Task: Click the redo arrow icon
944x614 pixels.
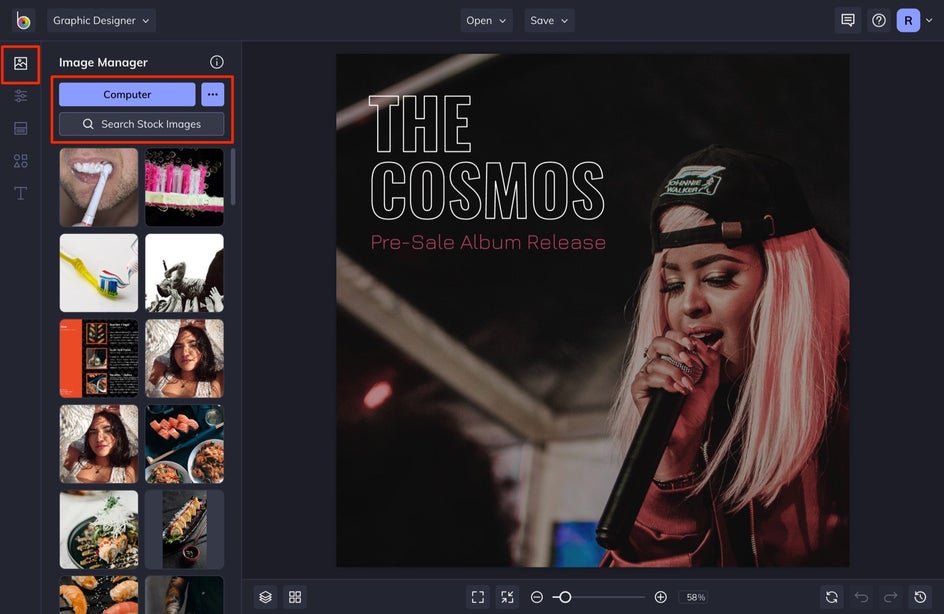Action: [x=890, y=597]
